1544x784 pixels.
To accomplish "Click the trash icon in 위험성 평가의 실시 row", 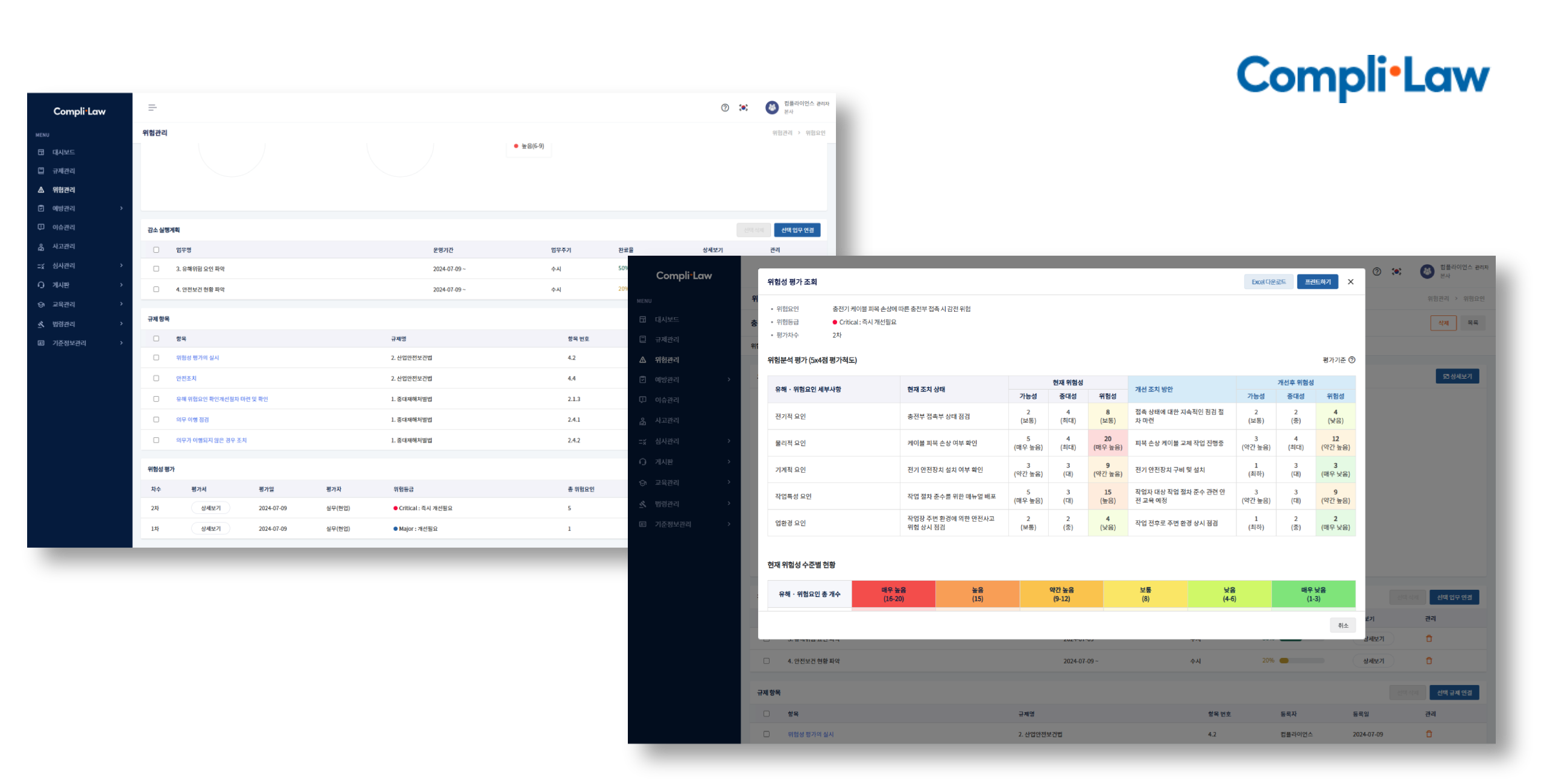I will [1429, 734].
